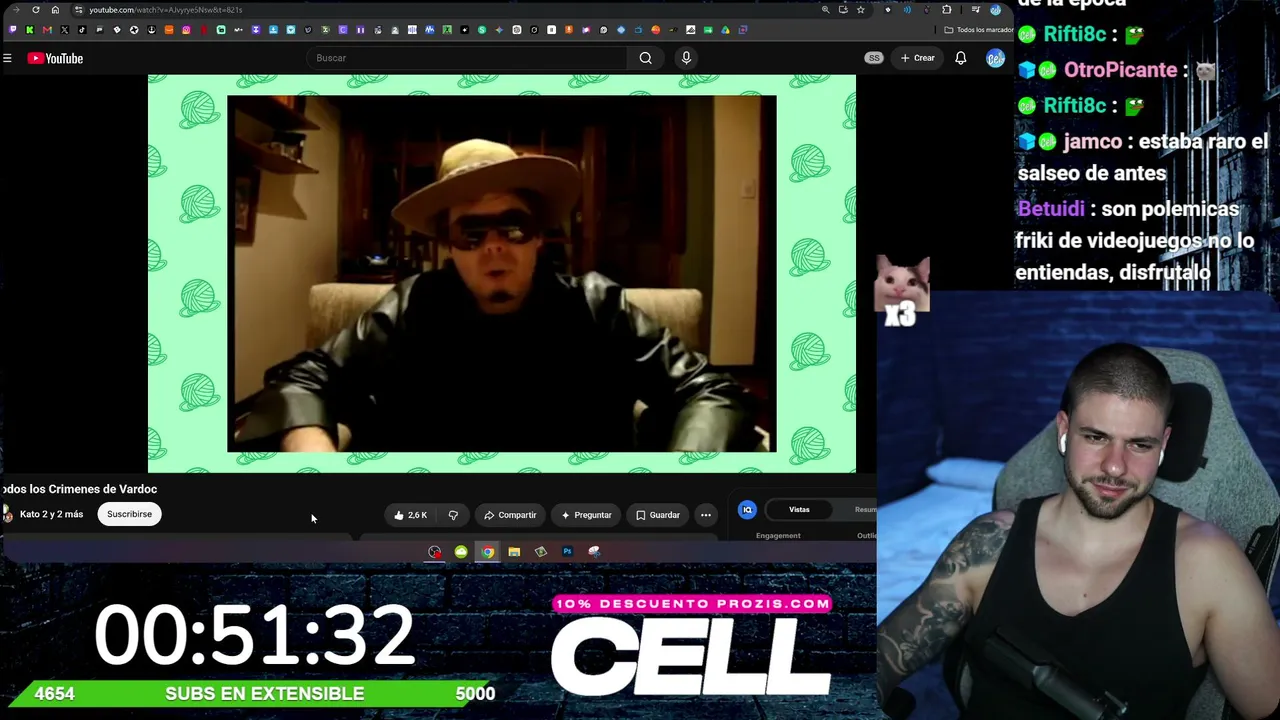1280x720 pixels.
Task: Open Photoshop in the taskbar
Action: pyautogui.click(x=567, y=552)
